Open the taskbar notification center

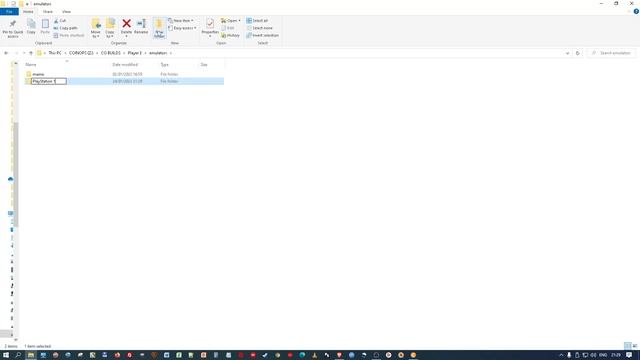629,355
